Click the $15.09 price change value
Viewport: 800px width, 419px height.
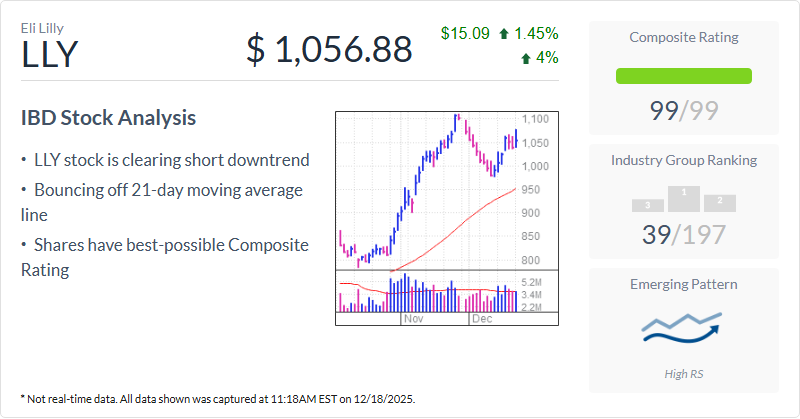(x=465, y=34)
